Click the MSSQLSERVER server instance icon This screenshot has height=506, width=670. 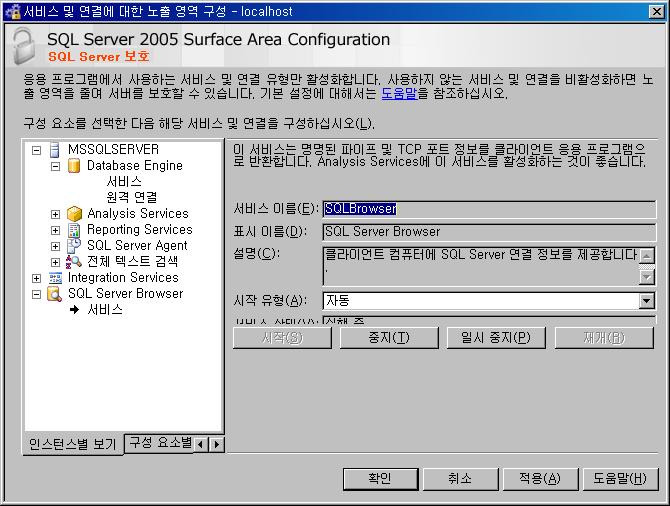(54, 150)
